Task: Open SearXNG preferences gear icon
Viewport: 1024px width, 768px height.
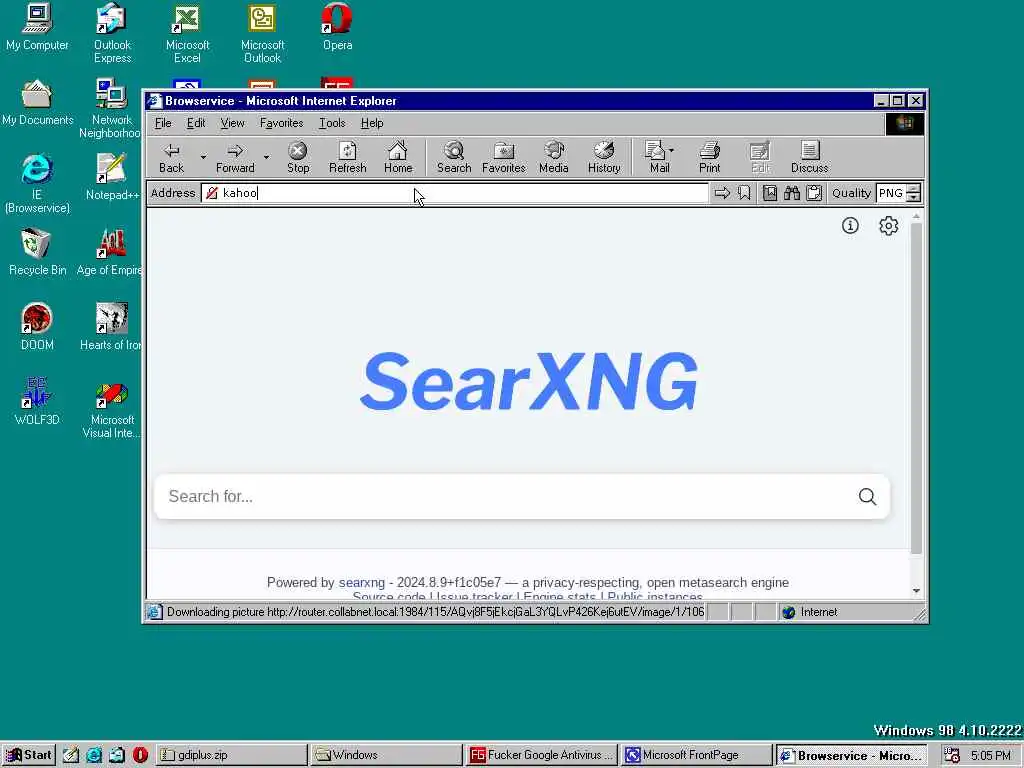Action: 888,226
